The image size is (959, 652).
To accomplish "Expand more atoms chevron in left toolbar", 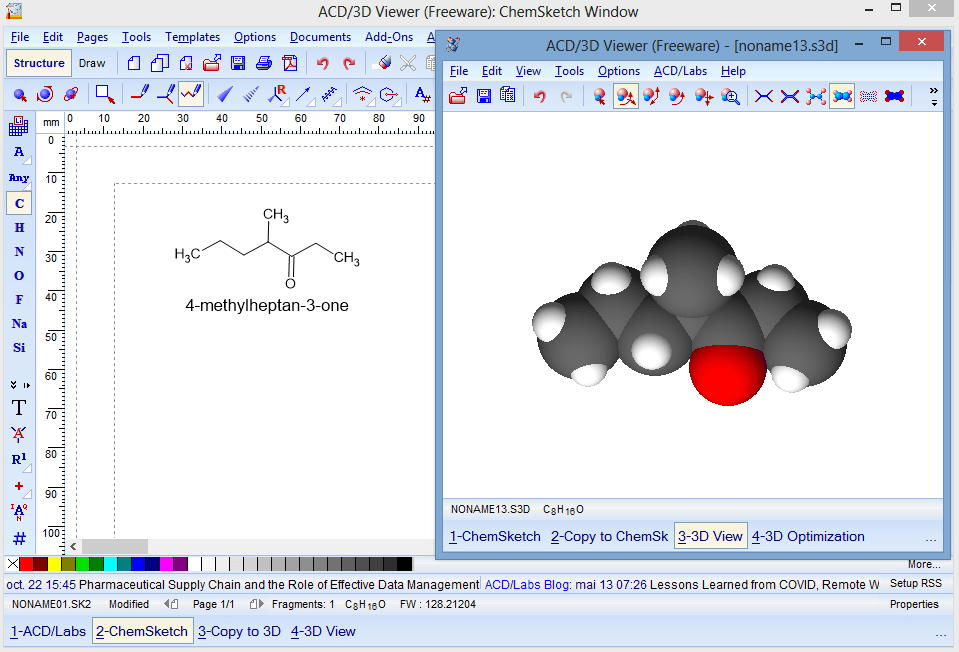I will [19, 384].
